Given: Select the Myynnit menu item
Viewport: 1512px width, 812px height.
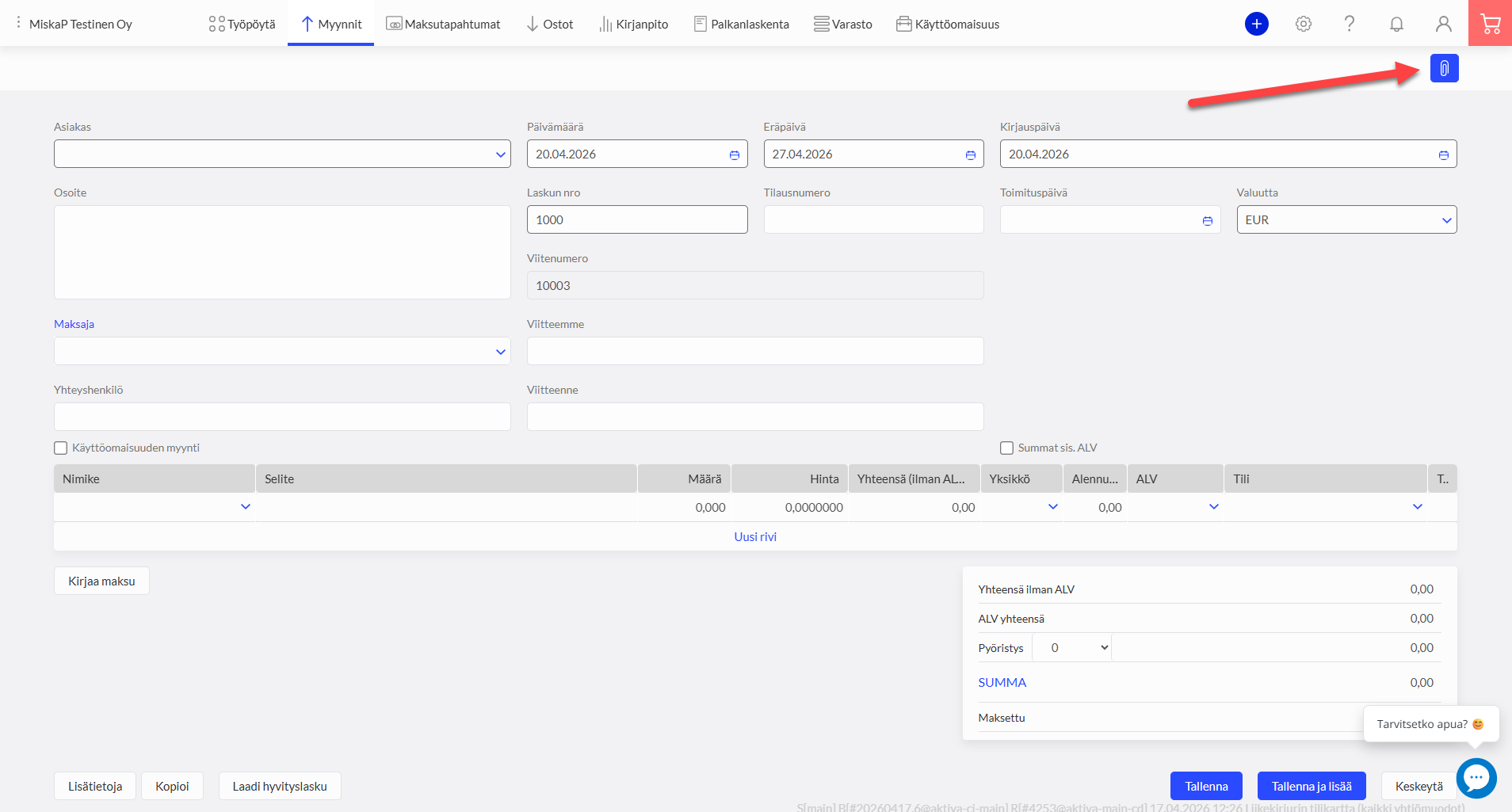Looking at the screenshot, I should (330, 24).
